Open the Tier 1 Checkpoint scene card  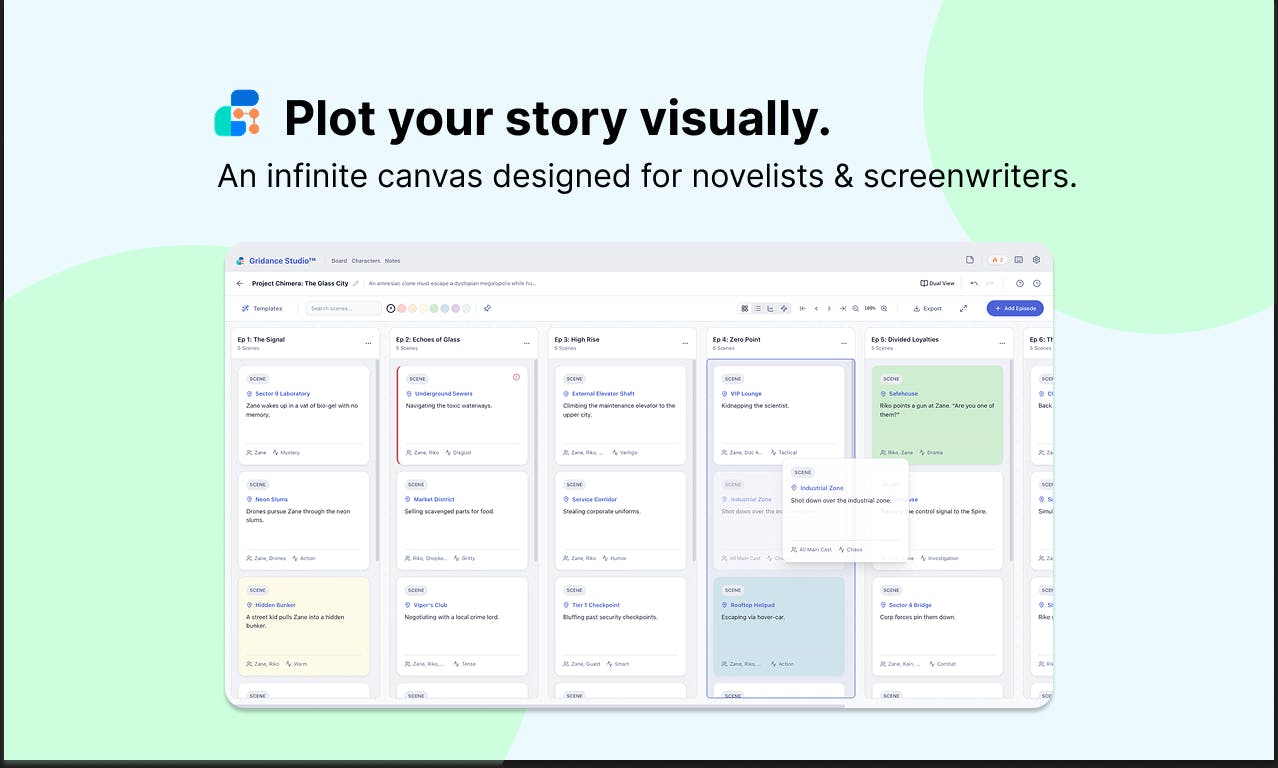621,626
